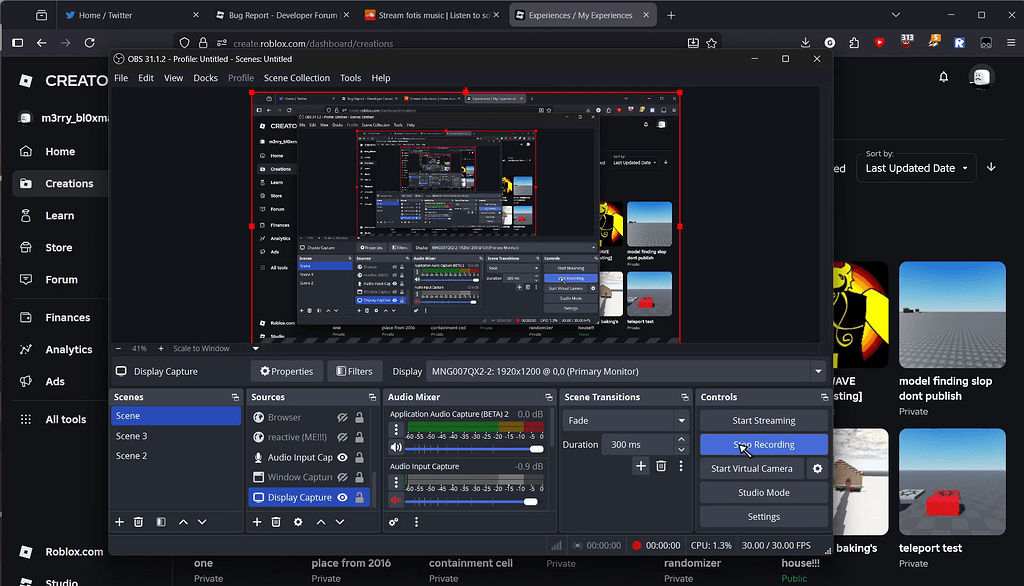Open Sort by Last Updated Date dropdown
This screenshot has height=586, width=1024.
[916, 168]
